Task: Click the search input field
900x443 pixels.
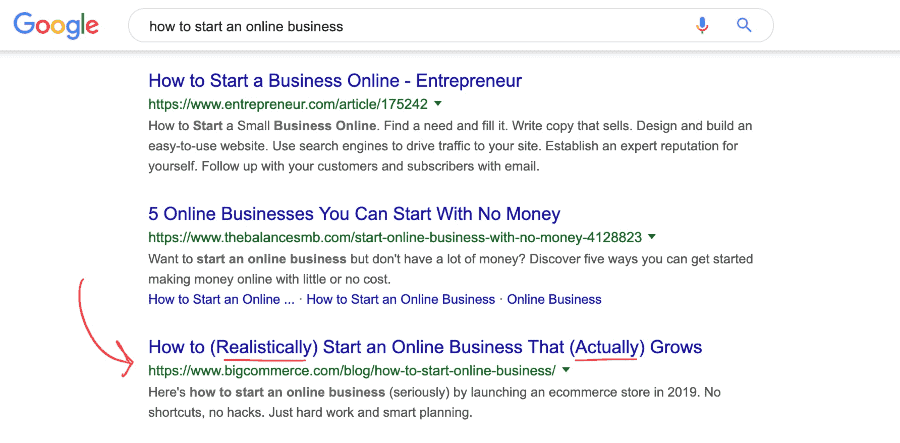Action: pos(400,26)
